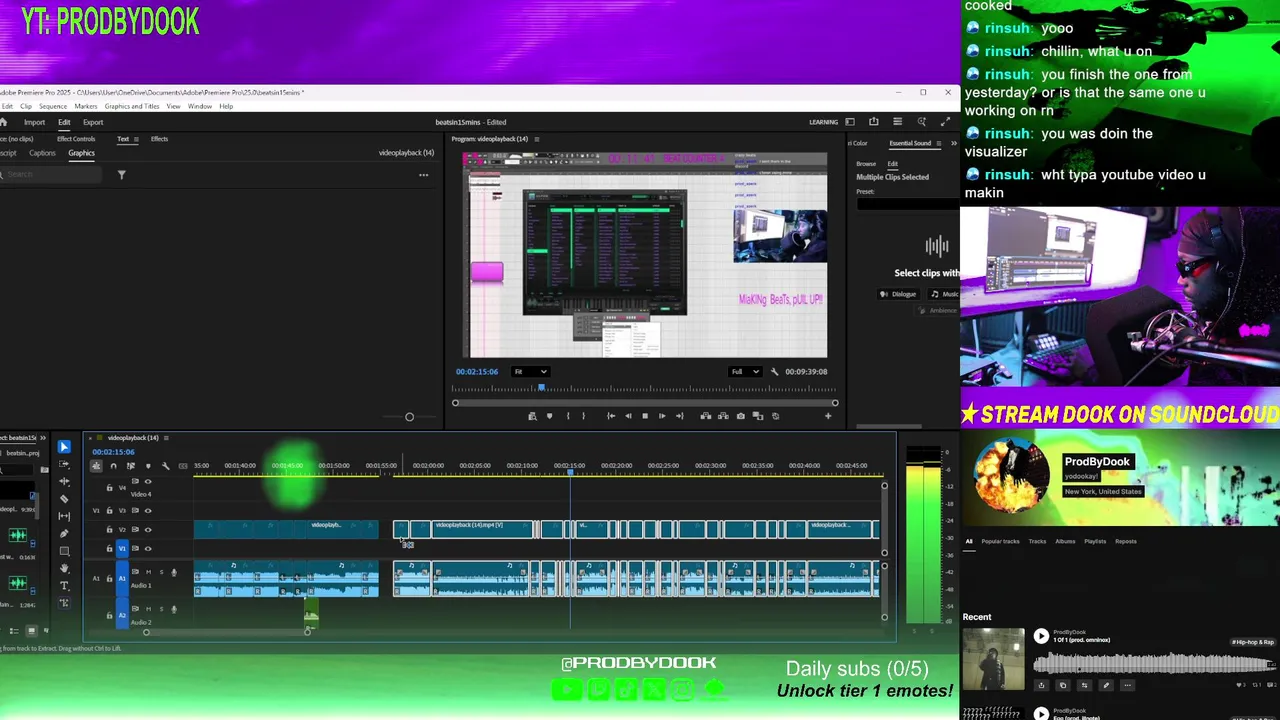The width and height of the screenshot is (1280, 720).
Task: Click the Lift button
Action: pyautogui.click(x=705, y=416)
